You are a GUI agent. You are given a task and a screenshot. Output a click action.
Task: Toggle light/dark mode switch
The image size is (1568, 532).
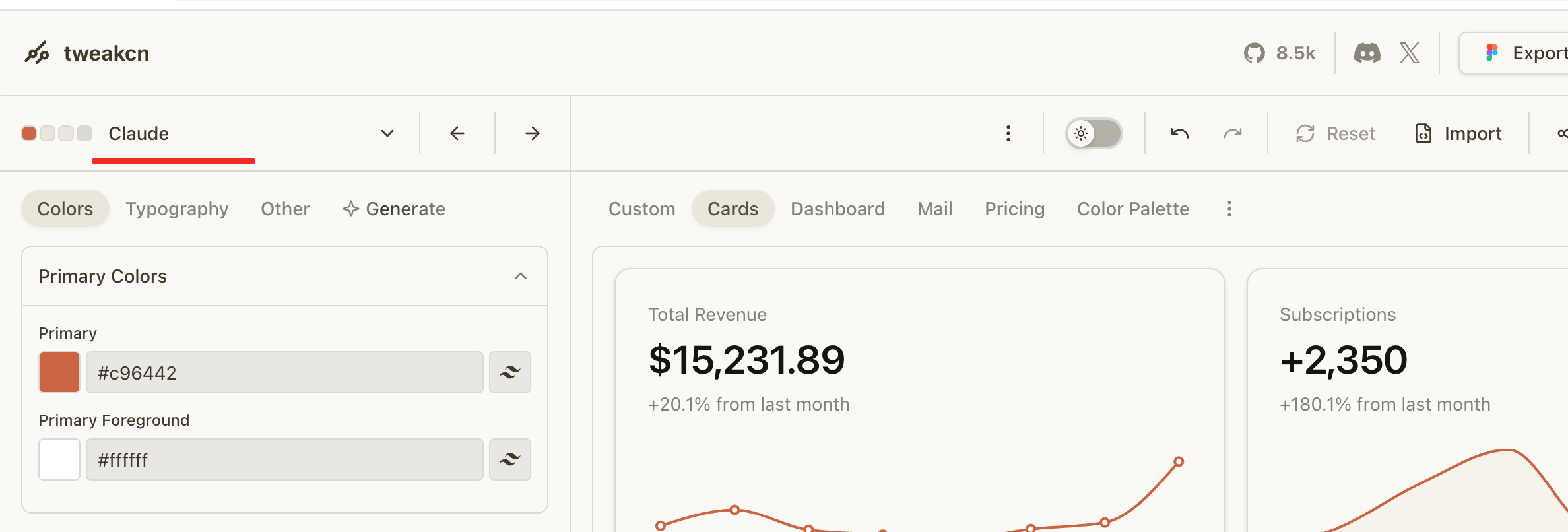1094,134
